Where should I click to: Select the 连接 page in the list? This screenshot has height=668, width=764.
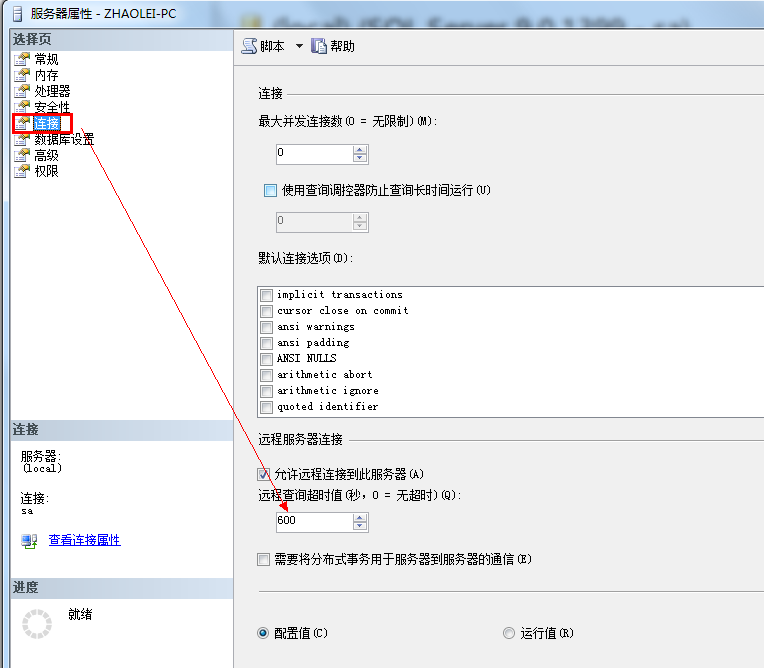[46, 123]
